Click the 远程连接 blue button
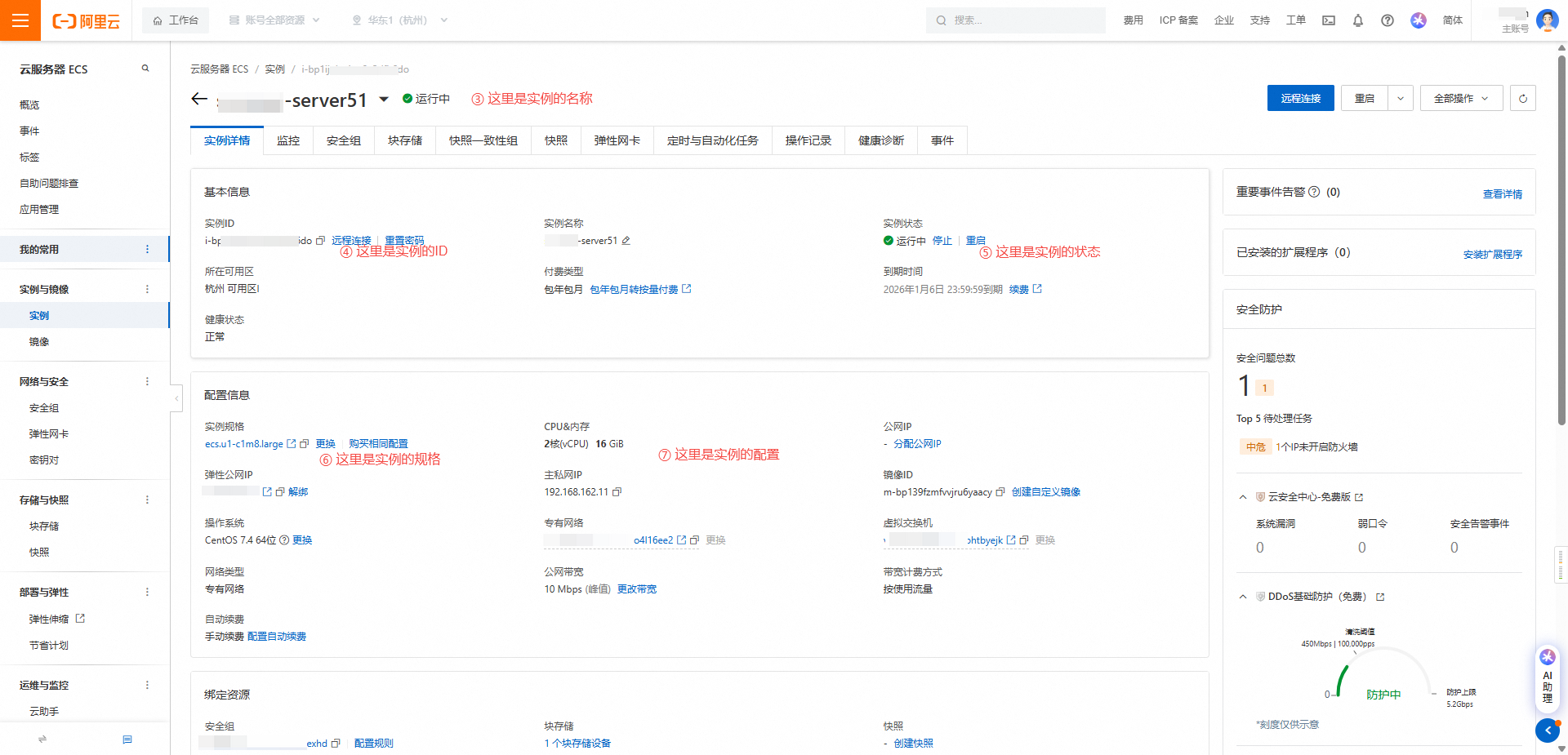 [1301, 98]
